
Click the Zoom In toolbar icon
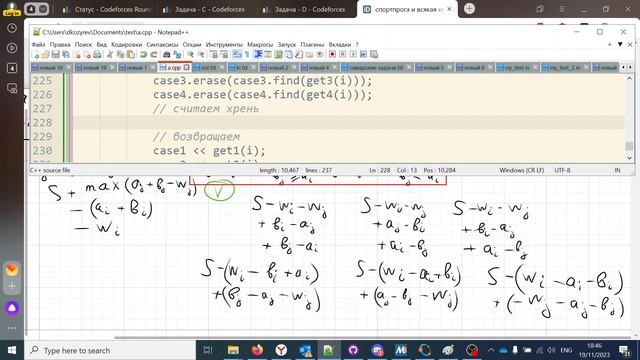(x=190, y=54)
